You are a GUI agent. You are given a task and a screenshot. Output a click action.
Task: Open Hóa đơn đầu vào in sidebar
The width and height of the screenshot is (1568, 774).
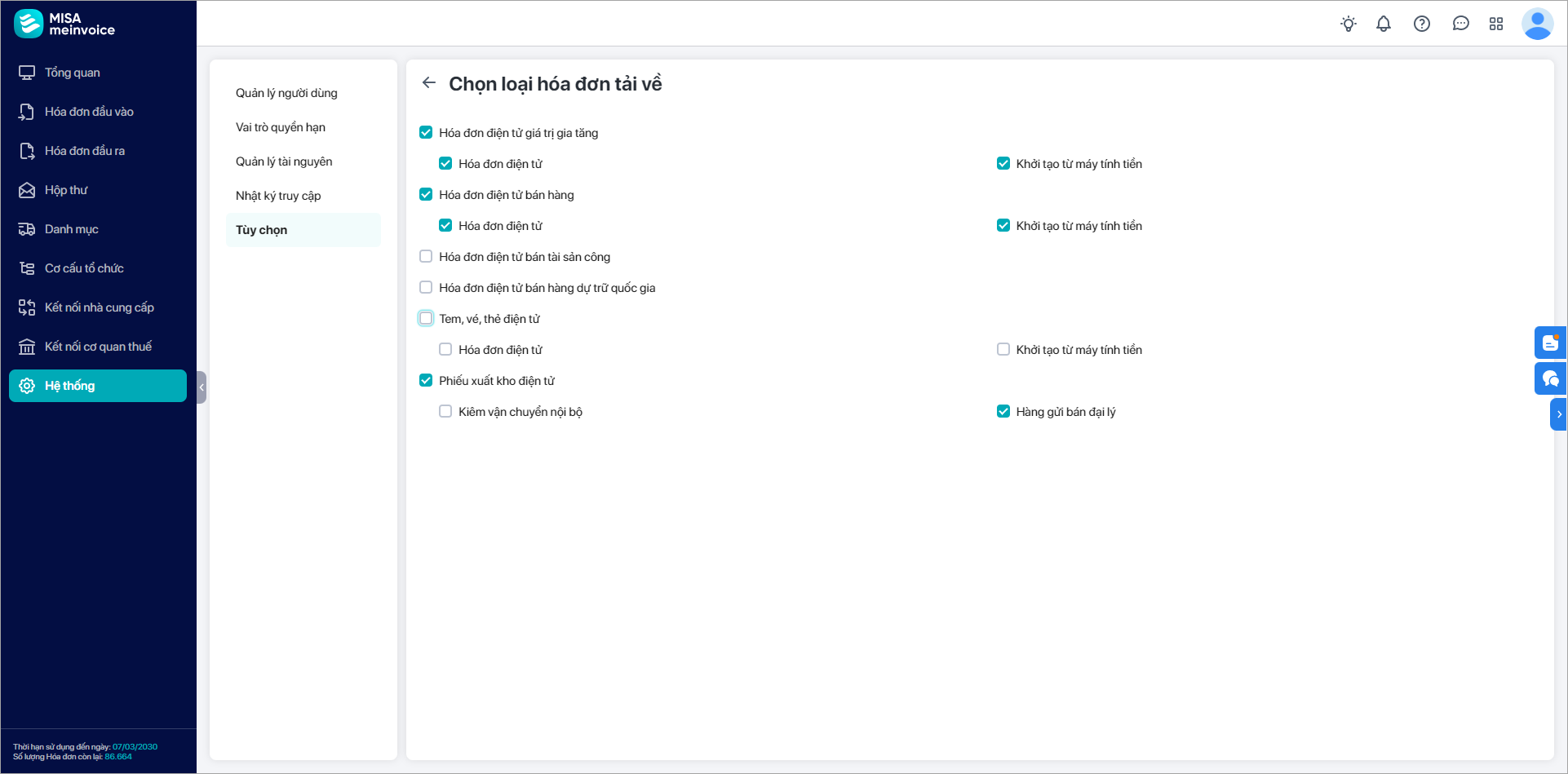tap(89, 112)
